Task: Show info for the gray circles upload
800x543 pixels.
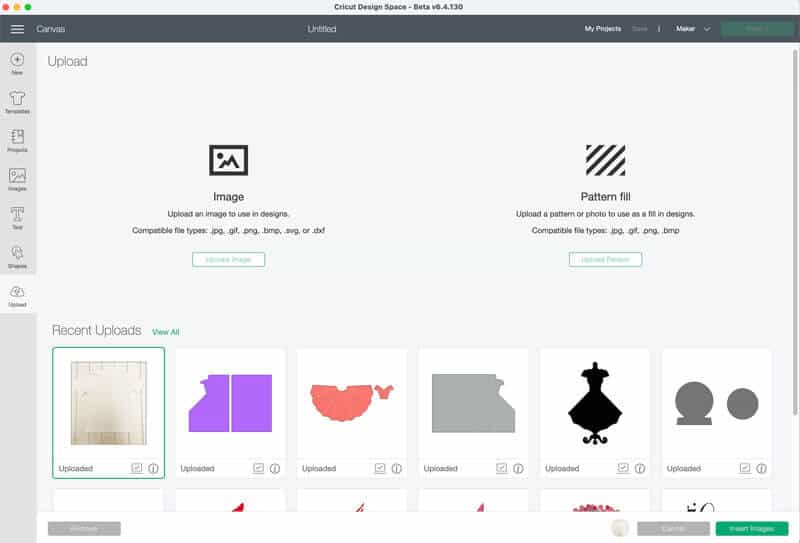Action: click(x=761, y=468)
